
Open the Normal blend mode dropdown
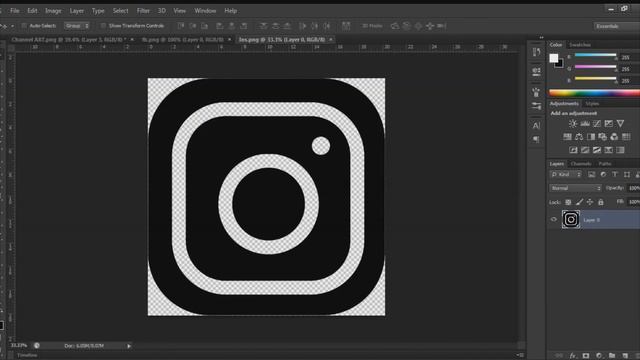pos(575,188)
